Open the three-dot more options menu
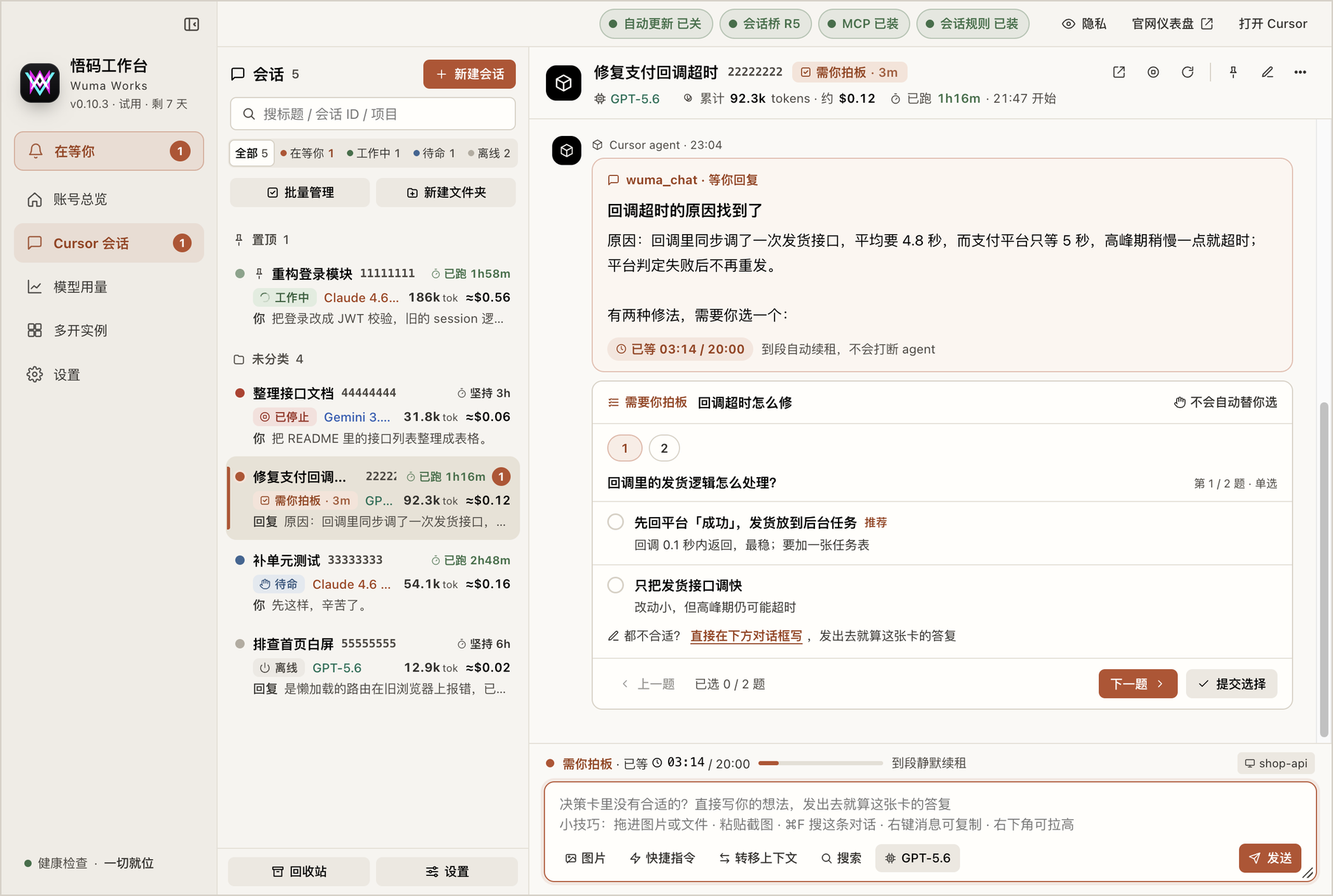Screen dimensions: 1333x896 (1300, 72)
